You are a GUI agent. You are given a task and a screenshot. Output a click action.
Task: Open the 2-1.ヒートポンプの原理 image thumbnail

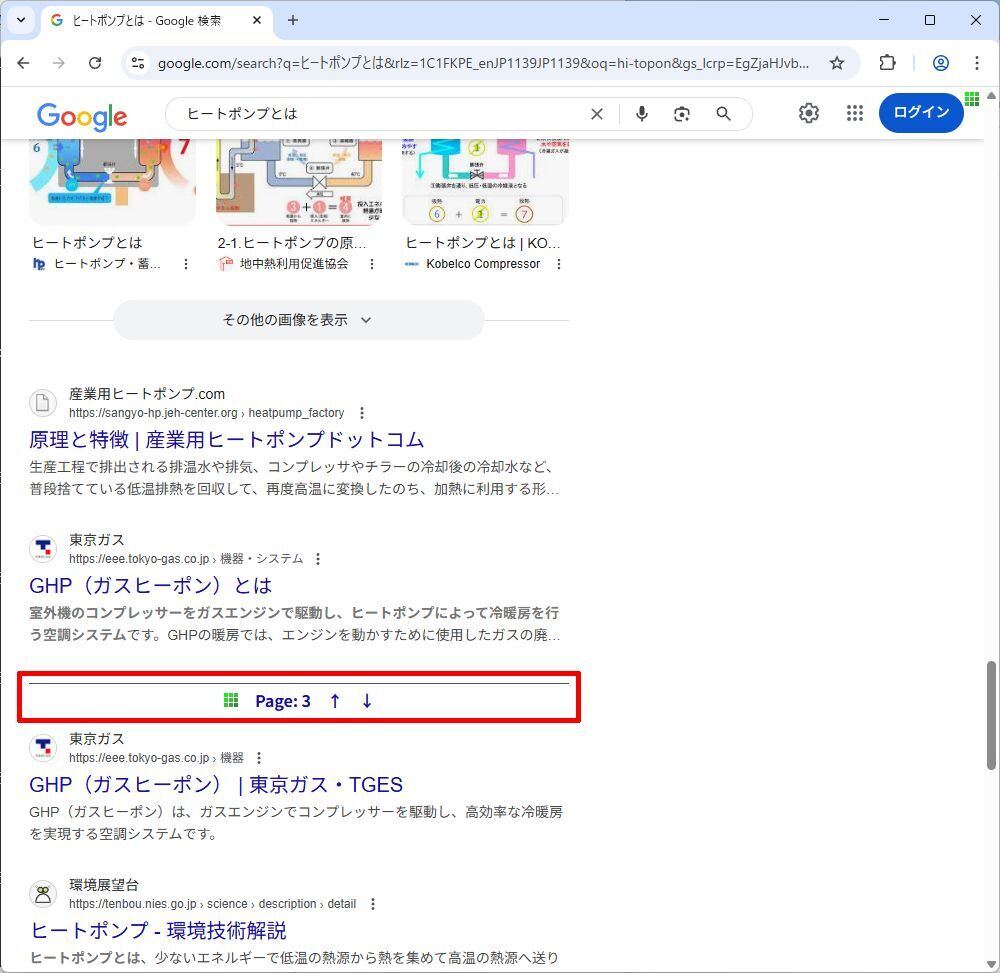[299, 182]
